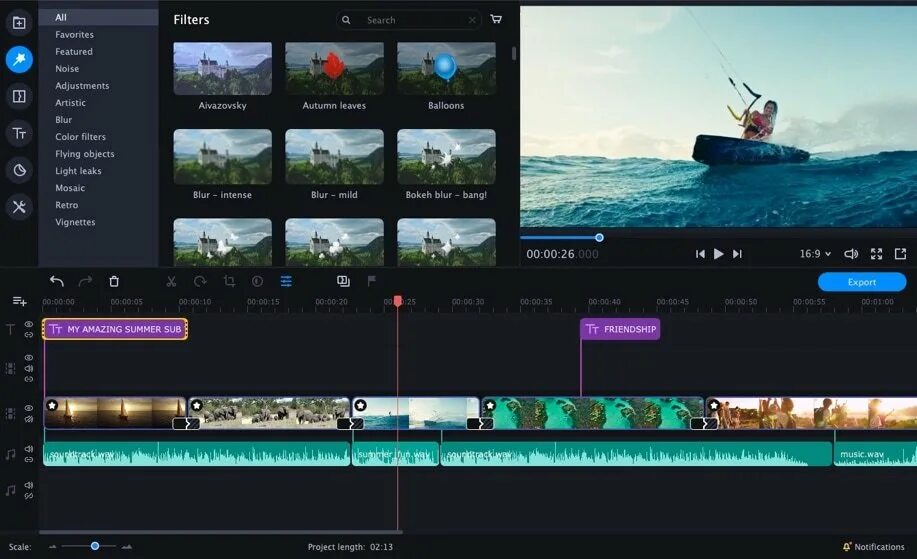Zoom in timeline with large scale icon

pyautogui.click(x=126, y=547)
